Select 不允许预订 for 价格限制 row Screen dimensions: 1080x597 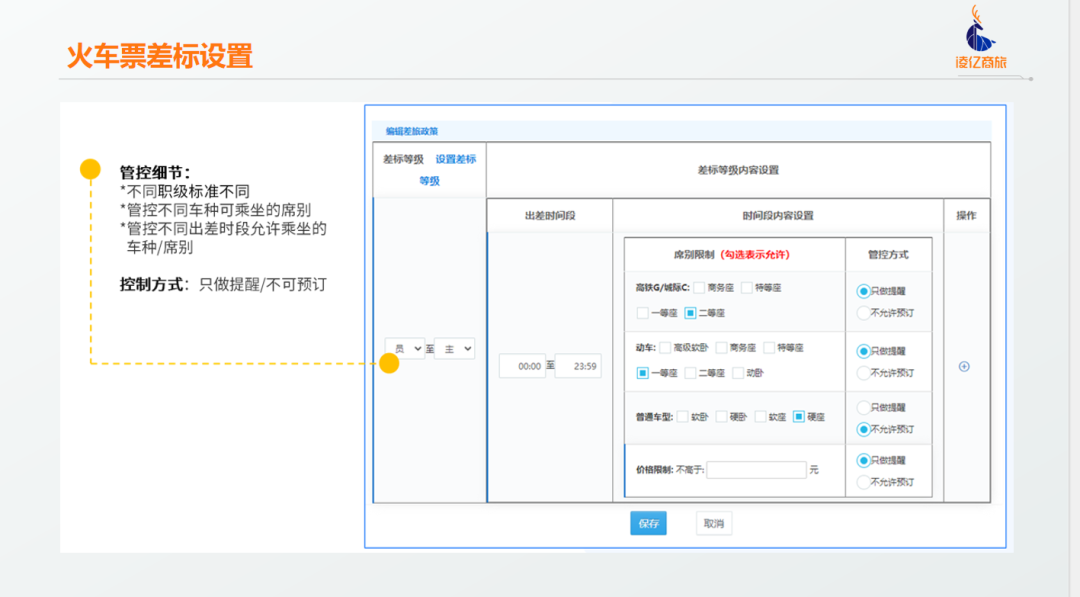click(x=863, y=482)
